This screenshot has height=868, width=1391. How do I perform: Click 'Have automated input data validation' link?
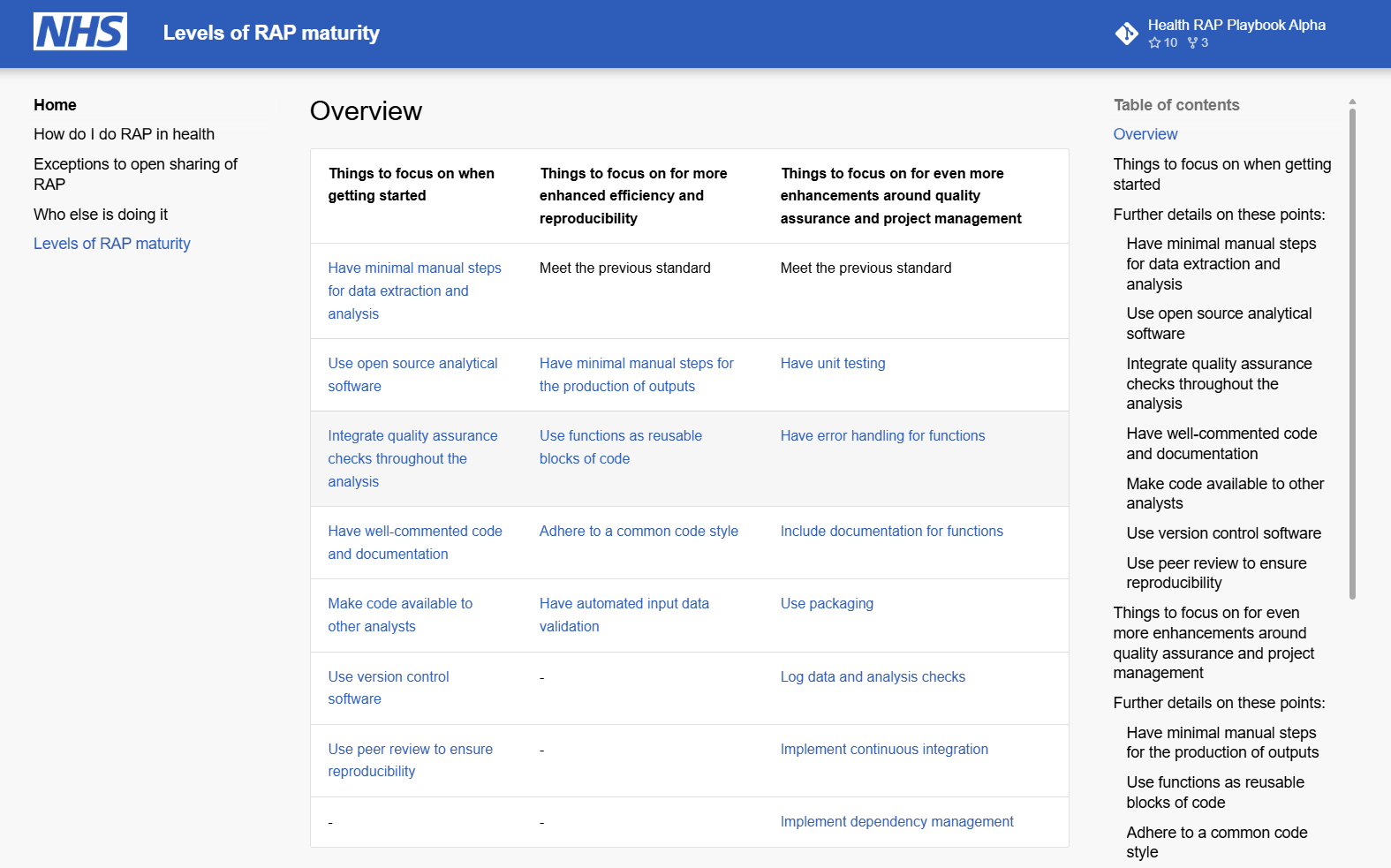[x=624, y=615]
